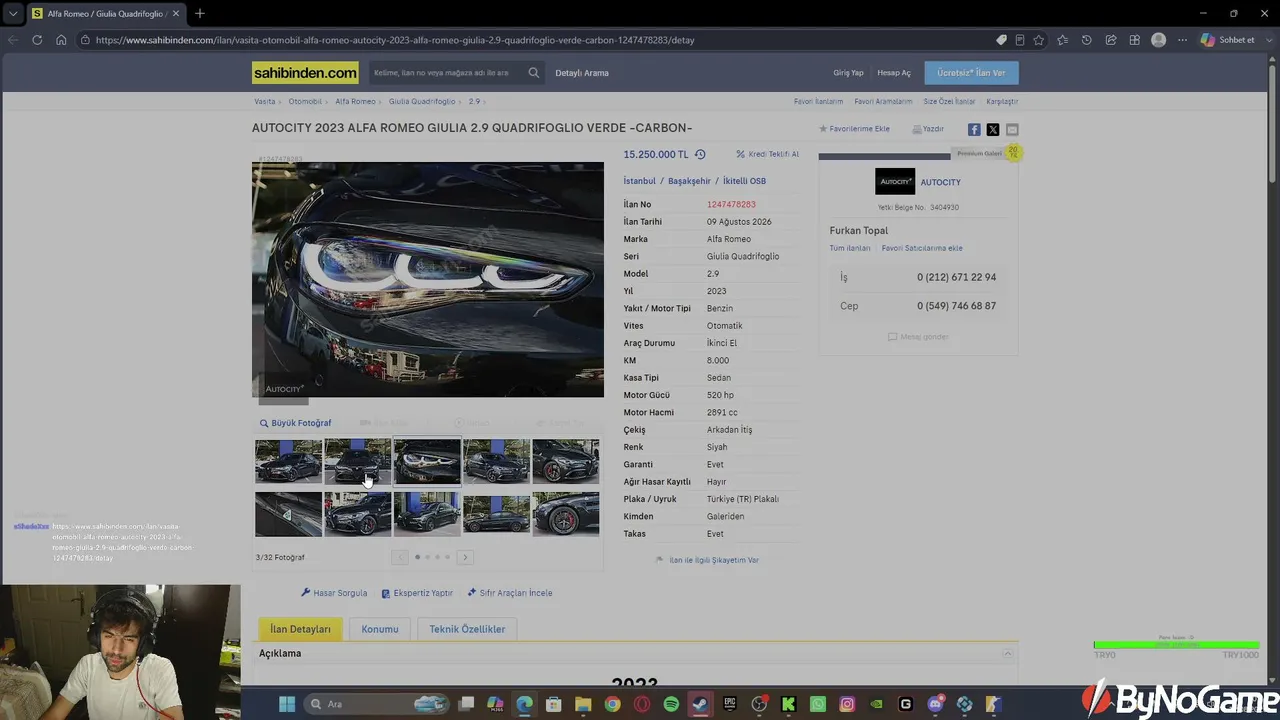
Task: Reload the page with the refresh icon
Action: [37, 40]
